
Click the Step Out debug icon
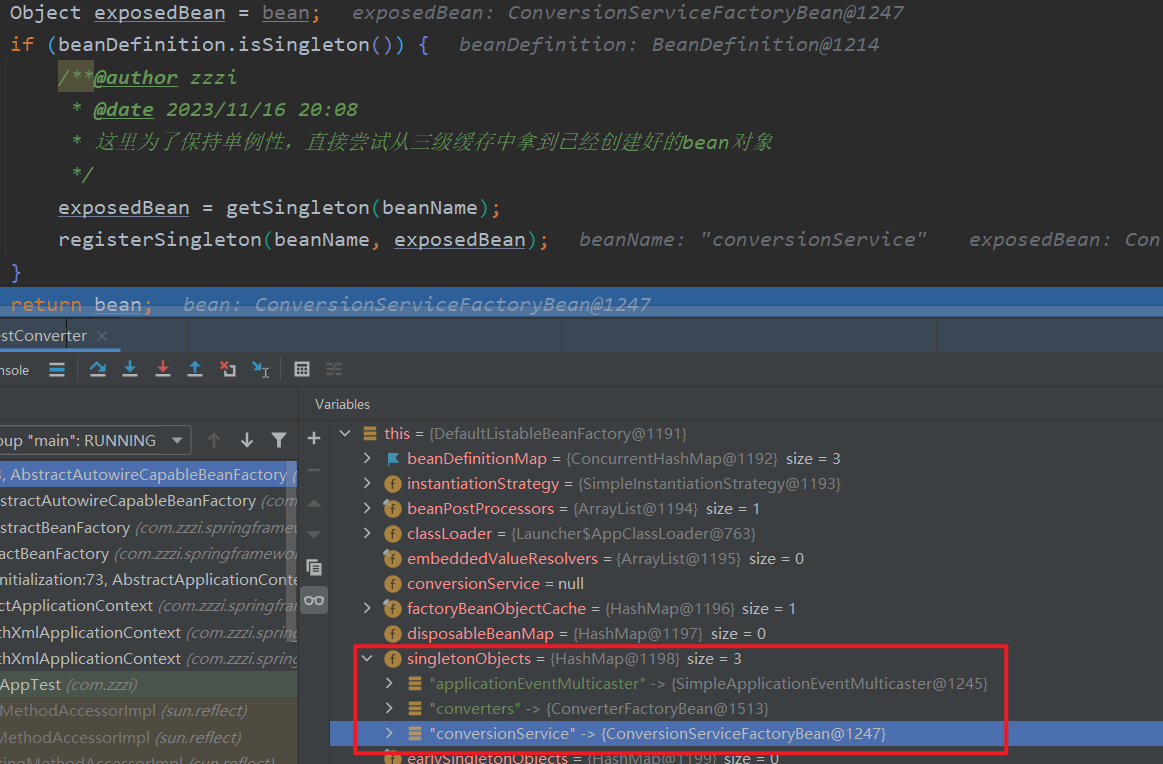(195, 369)
